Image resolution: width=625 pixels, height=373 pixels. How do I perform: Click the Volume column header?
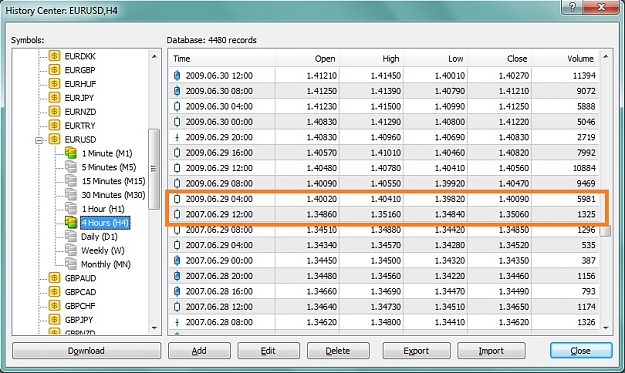[x=565, y=59]
